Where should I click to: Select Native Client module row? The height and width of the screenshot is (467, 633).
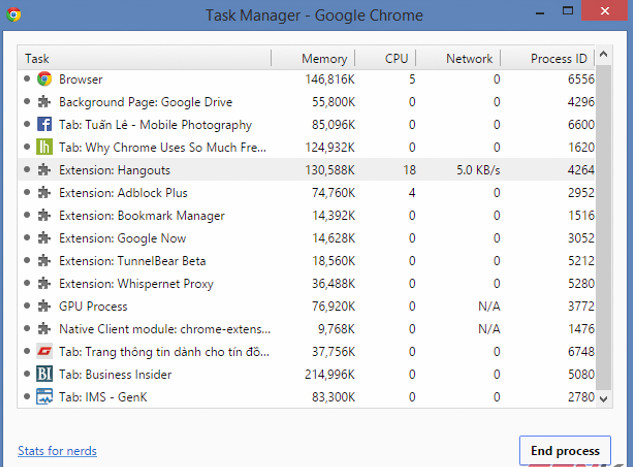[x=307, y=329]
